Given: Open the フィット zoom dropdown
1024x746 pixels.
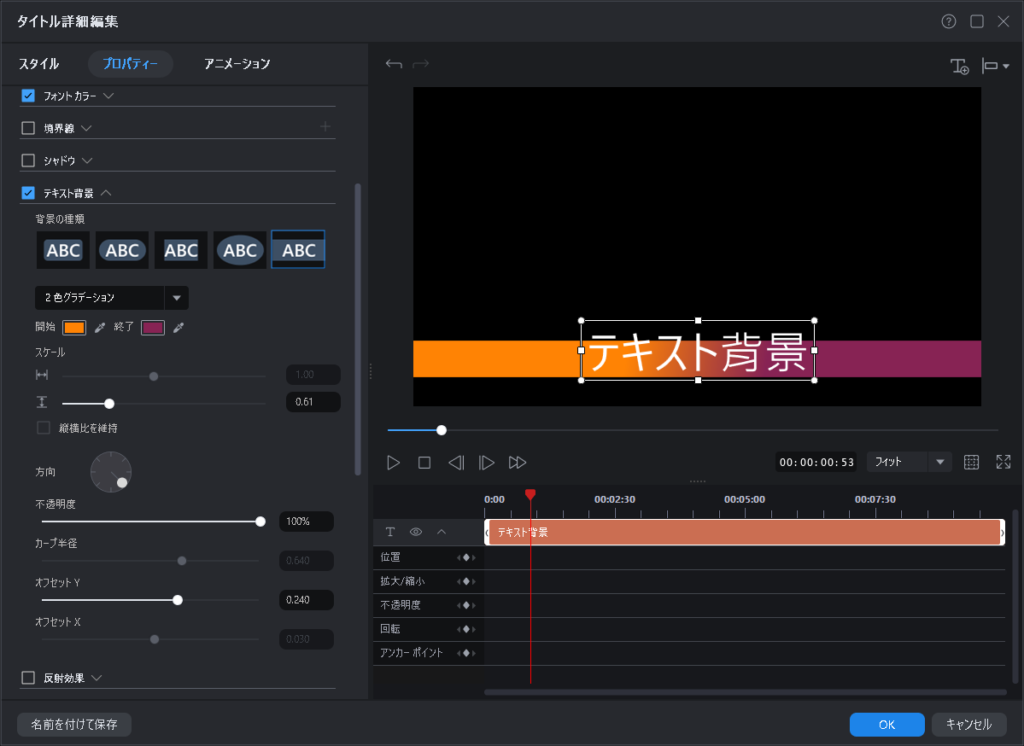Looking at the screenshot, I should click(x=939, y=462).
